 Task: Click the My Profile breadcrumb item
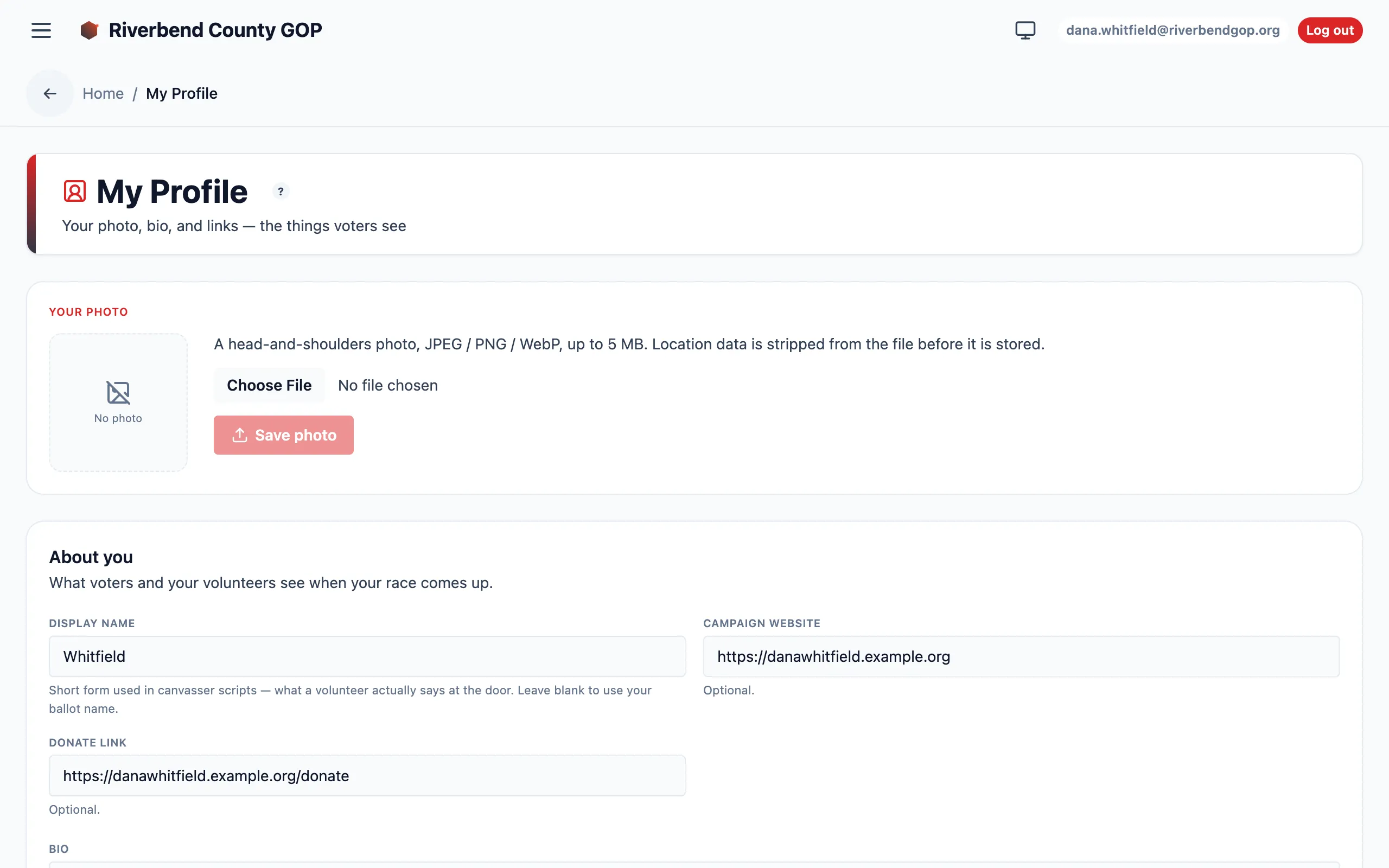[181, 93]
